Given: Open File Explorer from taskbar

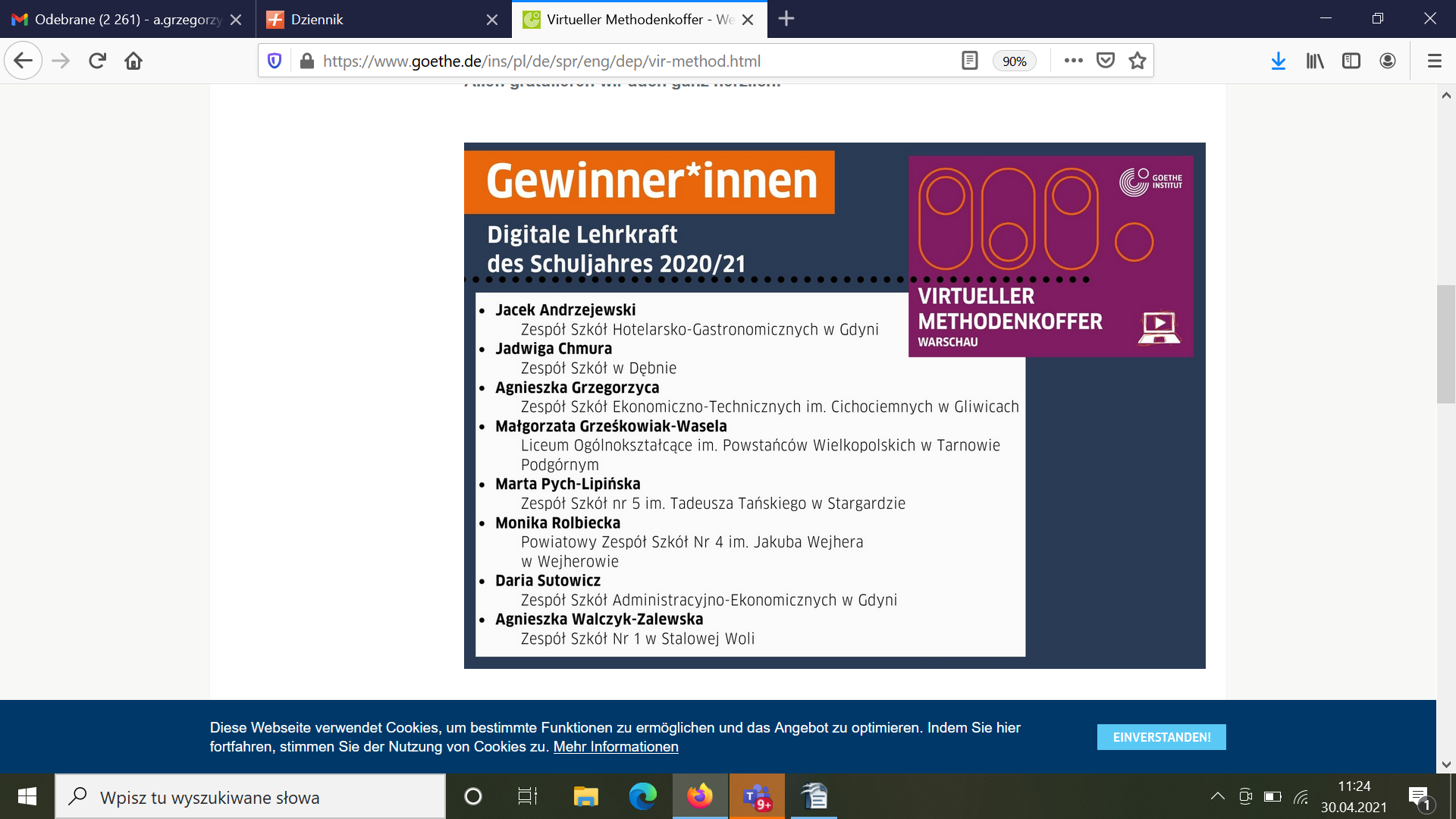Looking at the screenshot, I should [585, 796].
